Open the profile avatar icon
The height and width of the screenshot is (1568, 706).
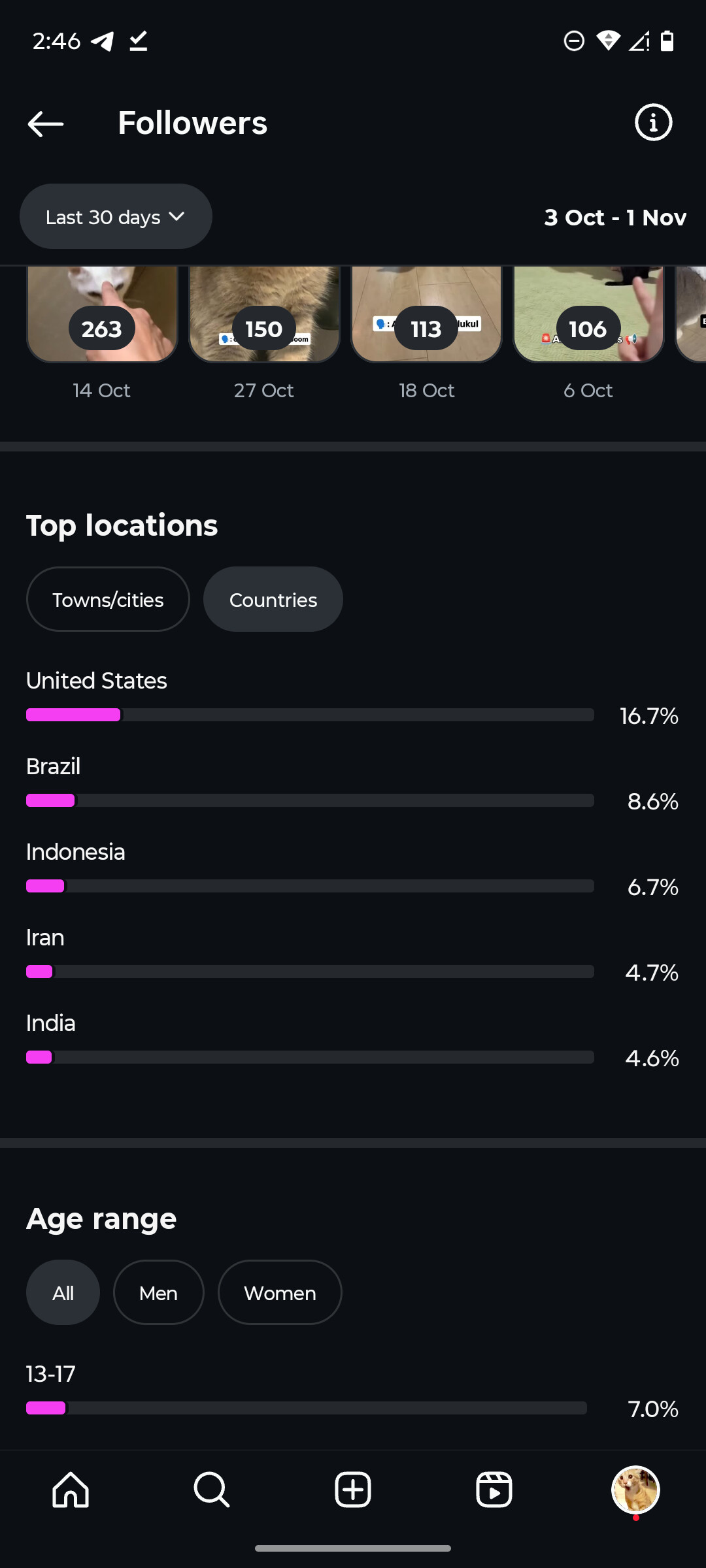[635, 1490]
